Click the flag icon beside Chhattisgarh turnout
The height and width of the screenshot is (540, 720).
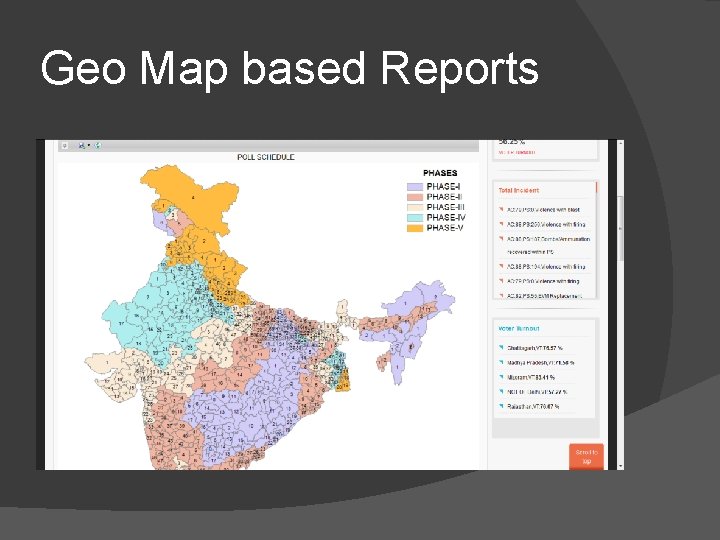point(501,348)
